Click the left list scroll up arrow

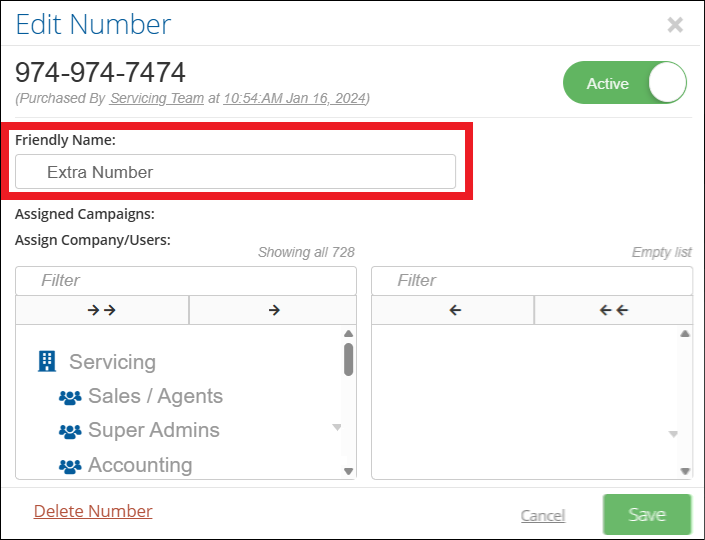(348, 334)
